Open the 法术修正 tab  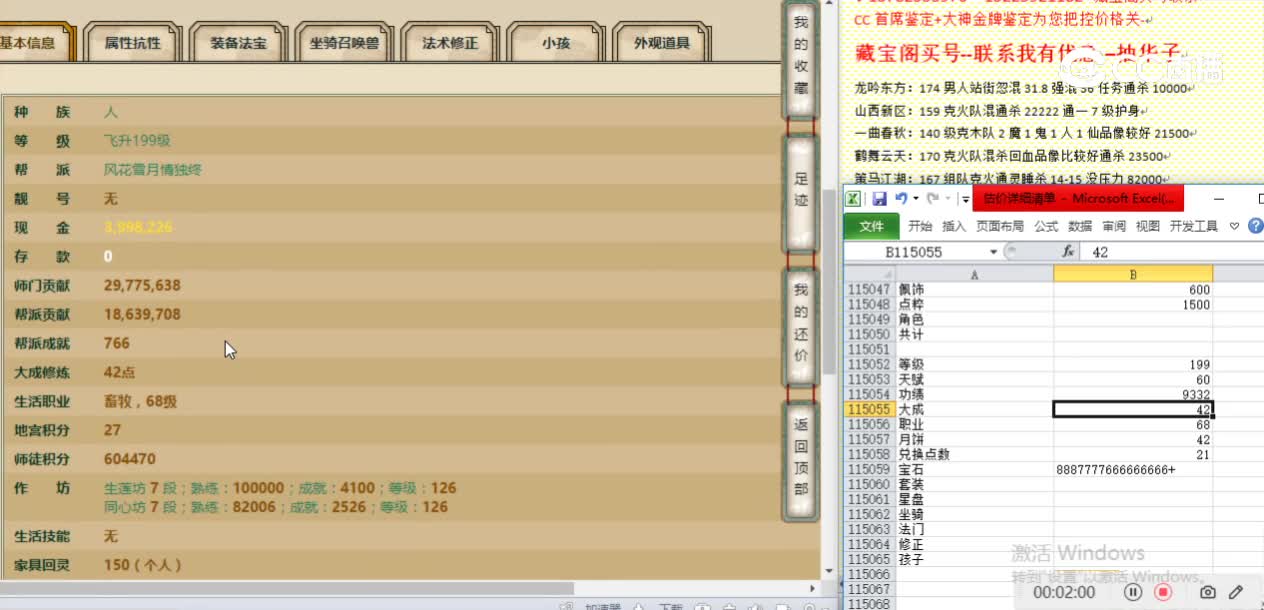point(450,43)
